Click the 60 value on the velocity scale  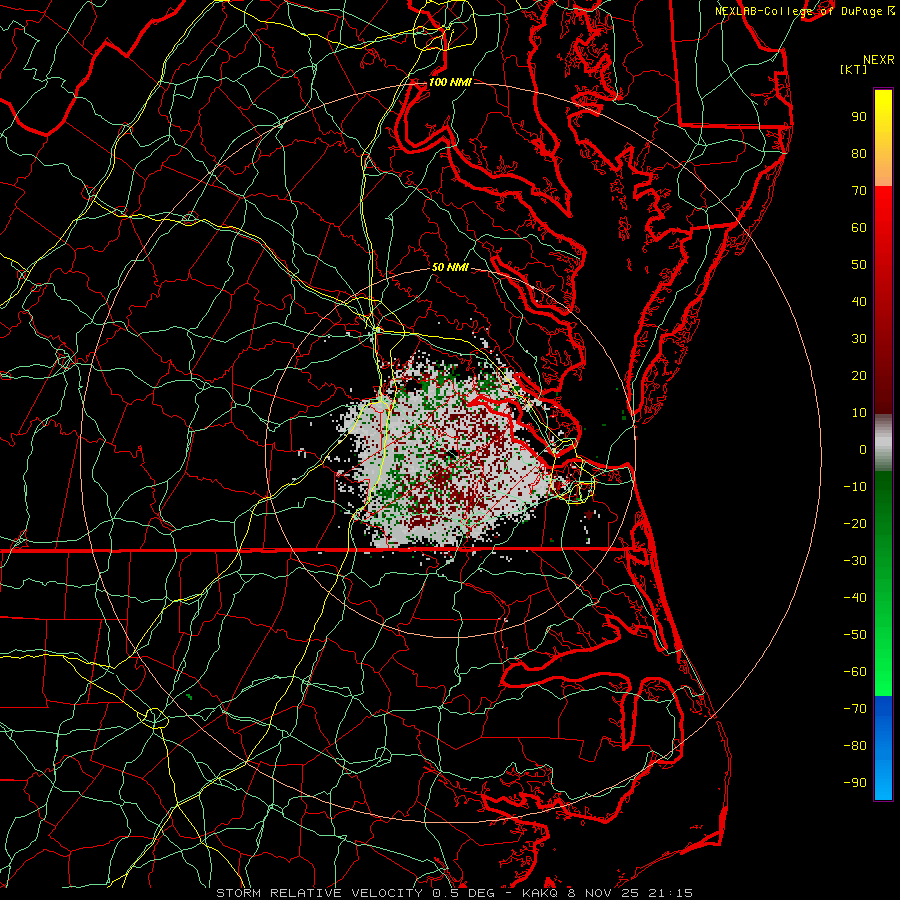[859, 228]
